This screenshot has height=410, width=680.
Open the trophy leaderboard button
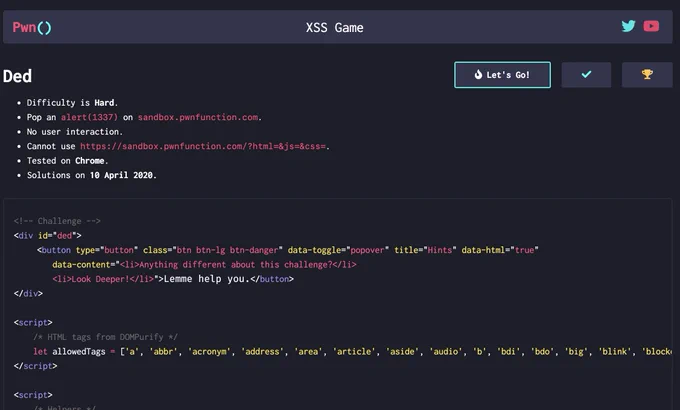[647, 75]
